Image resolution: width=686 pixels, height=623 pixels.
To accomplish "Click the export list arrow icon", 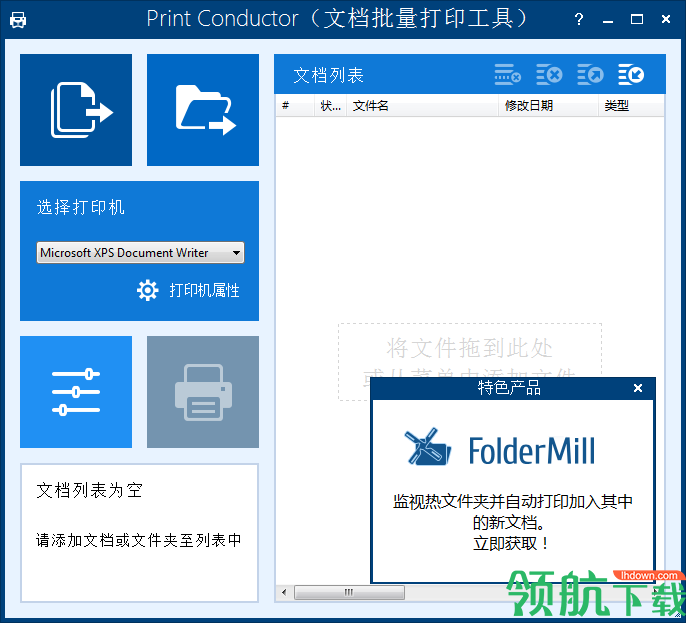I will click(590, 74).
